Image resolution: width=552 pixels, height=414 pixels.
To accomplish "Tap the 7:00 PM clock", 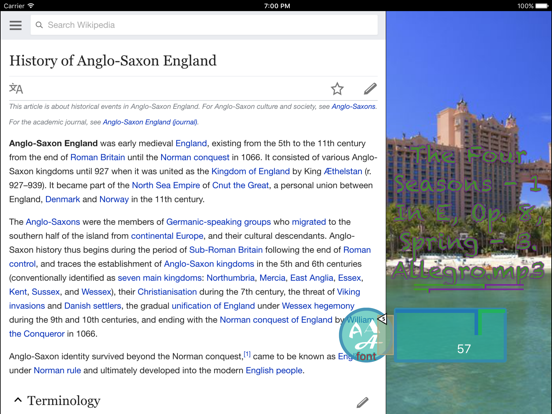I will click(x=277, y=6).
